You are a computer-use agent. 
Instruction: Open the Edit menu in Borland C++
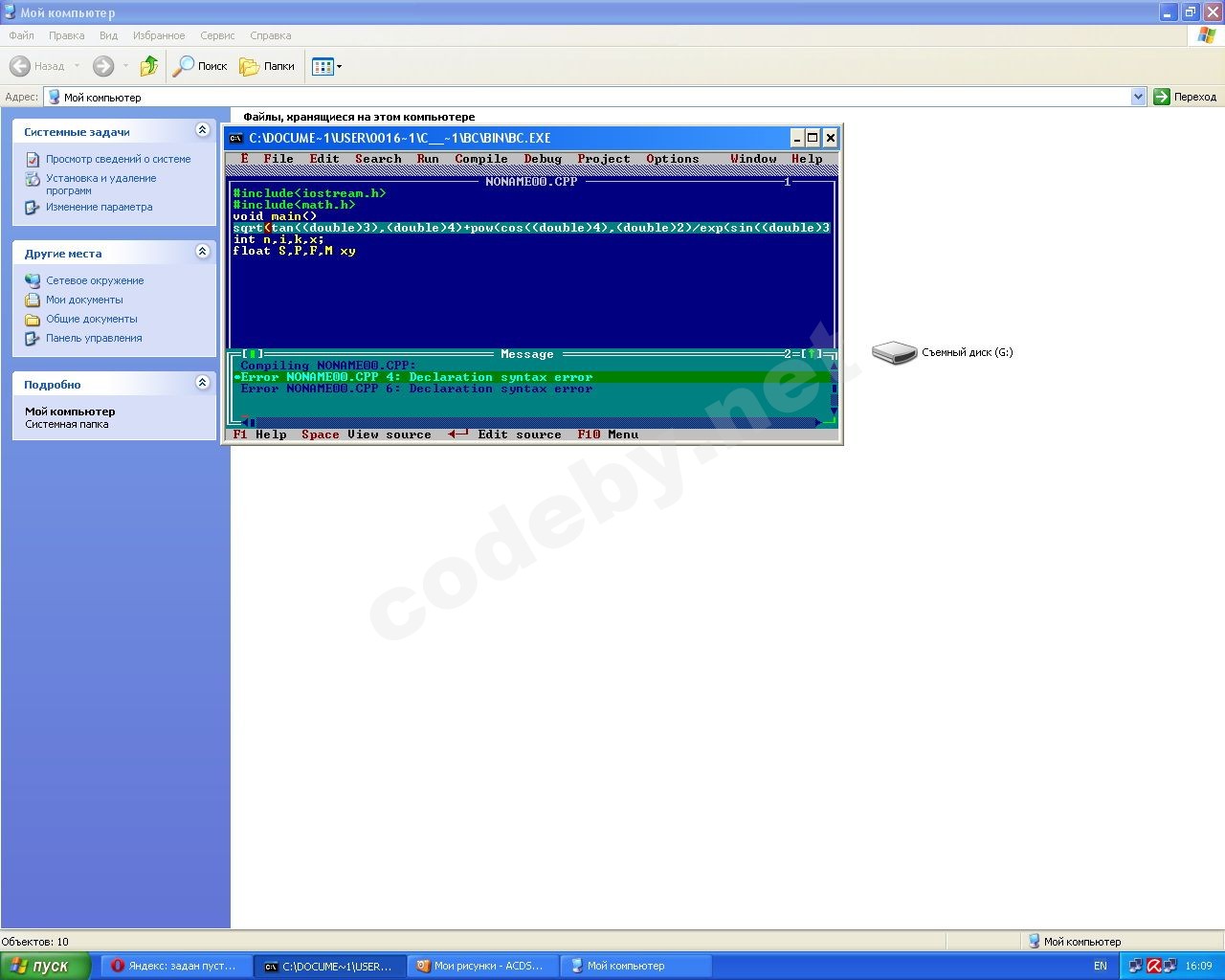324,159
